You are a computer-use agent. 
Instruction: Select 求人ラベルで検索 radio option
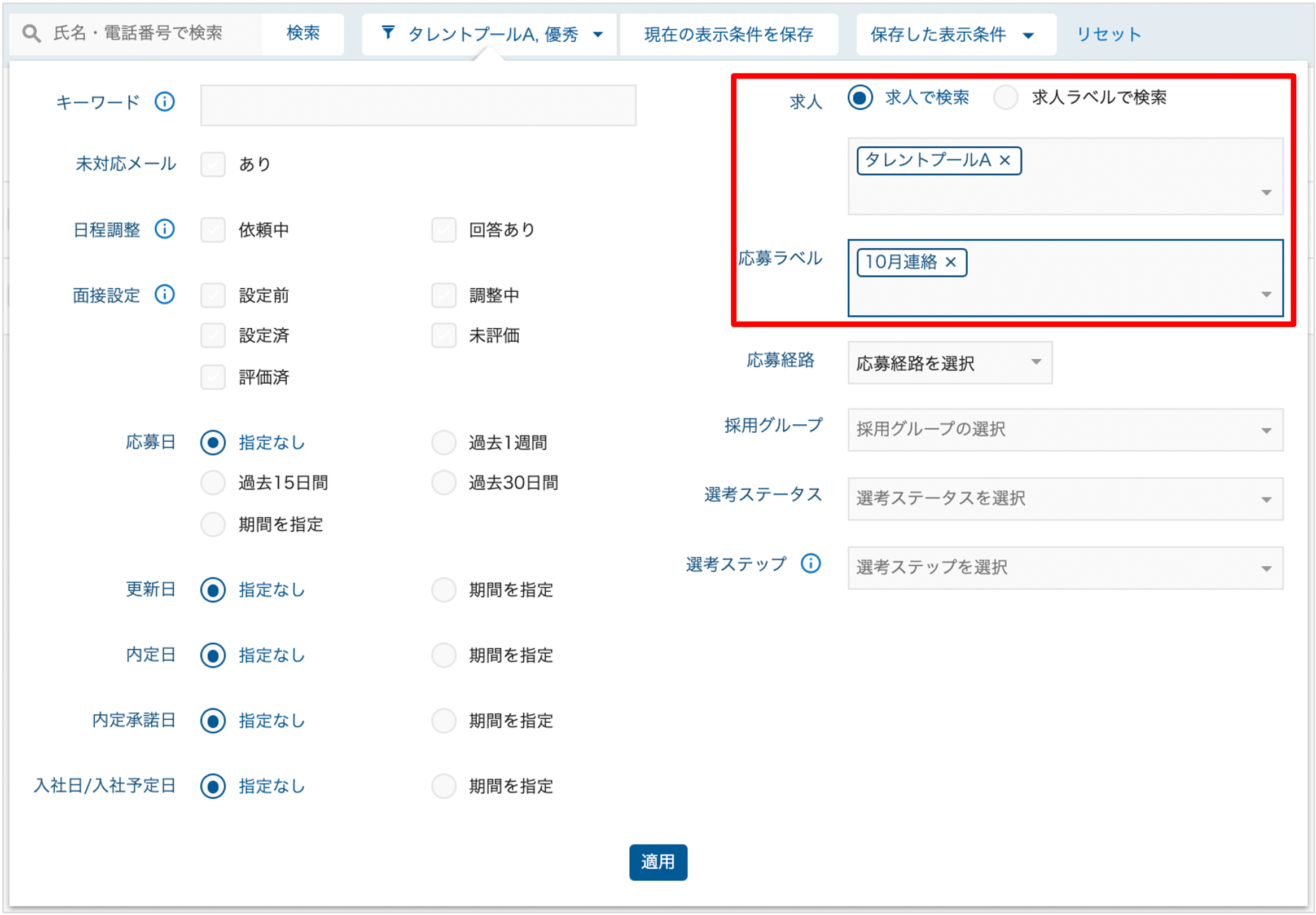[x=1006, y=98]
